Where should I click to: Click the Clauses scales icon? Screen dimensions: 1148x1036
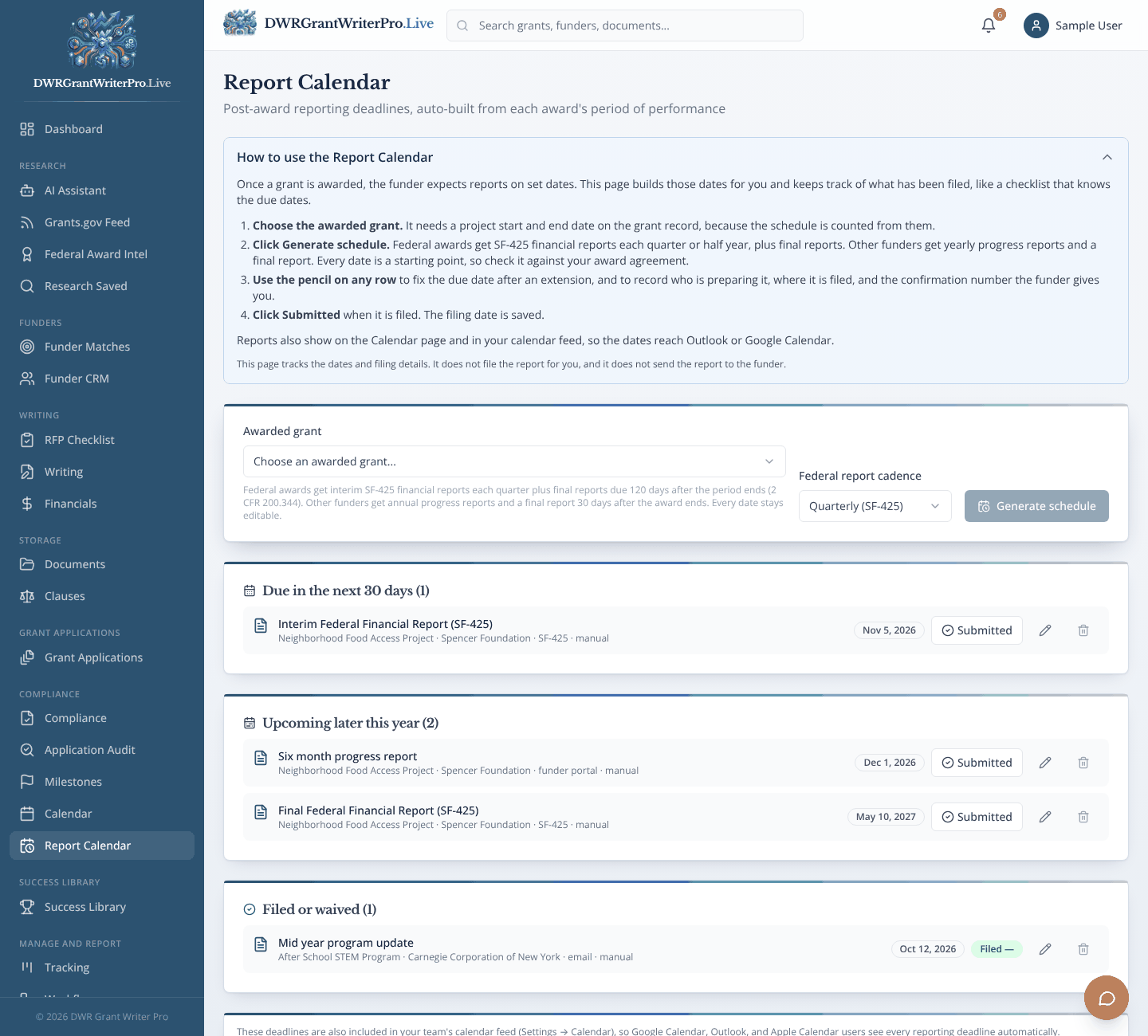coord(27,596)
